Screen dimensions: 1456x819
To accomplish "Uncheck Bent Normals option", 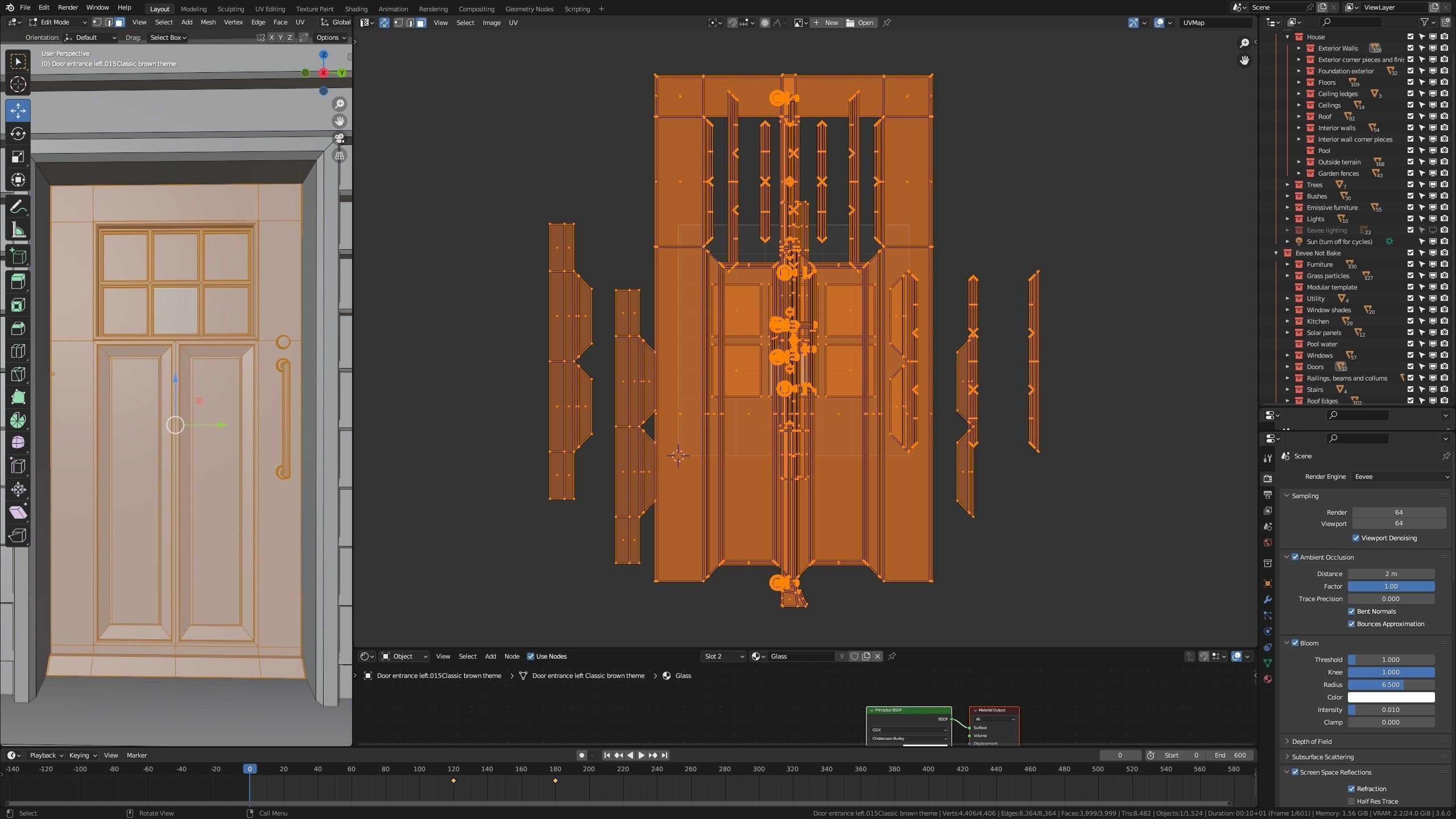I will point(1351,611).
